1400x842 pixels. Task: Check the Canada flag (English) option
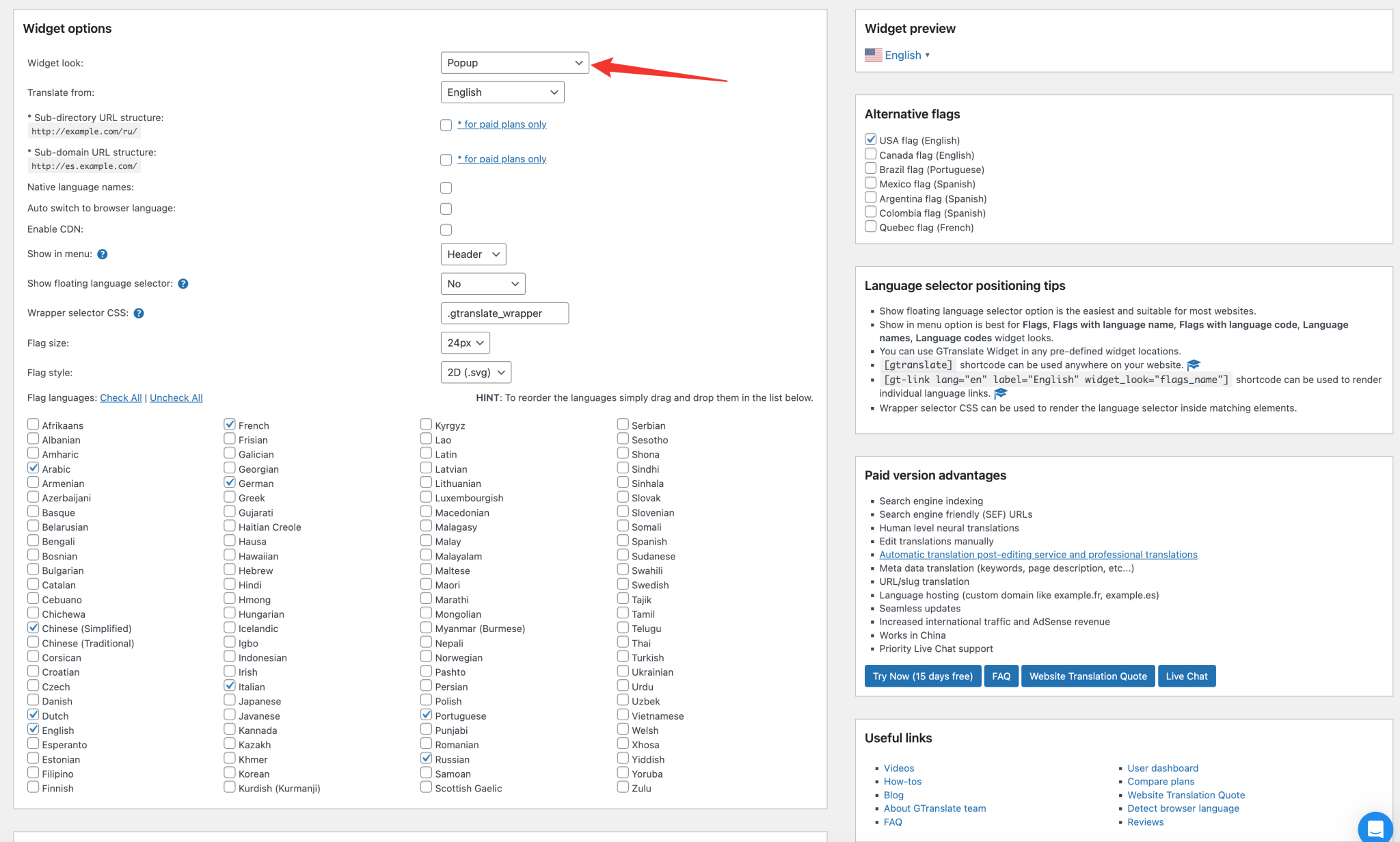[871, 155]
